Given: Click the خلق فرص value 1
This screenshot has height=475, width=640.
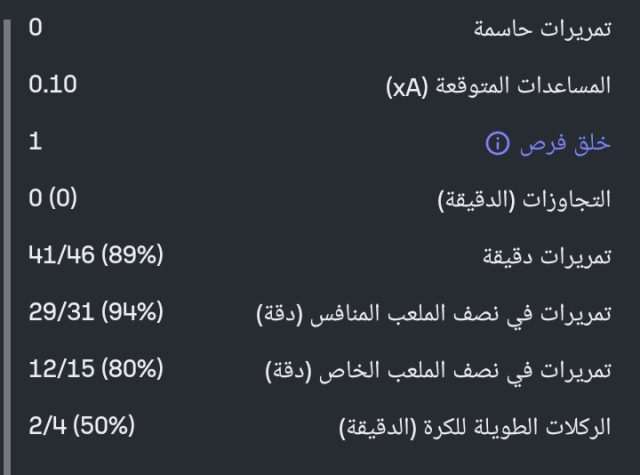Looking at the screenshot, I should [x=35, y=142].
